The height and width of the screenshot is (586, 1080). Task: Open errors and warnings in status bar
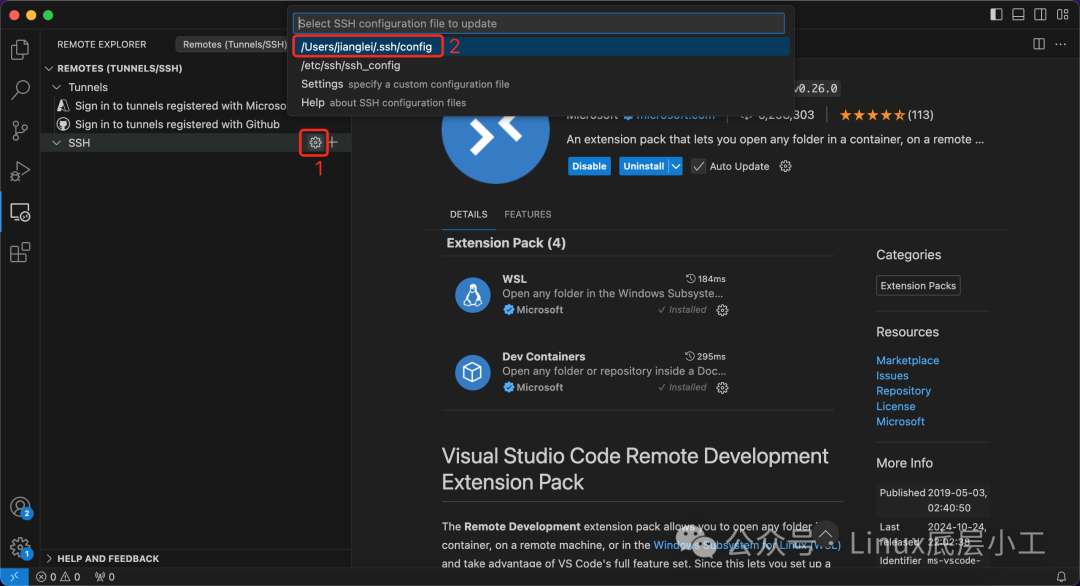[x=59, y=577]
